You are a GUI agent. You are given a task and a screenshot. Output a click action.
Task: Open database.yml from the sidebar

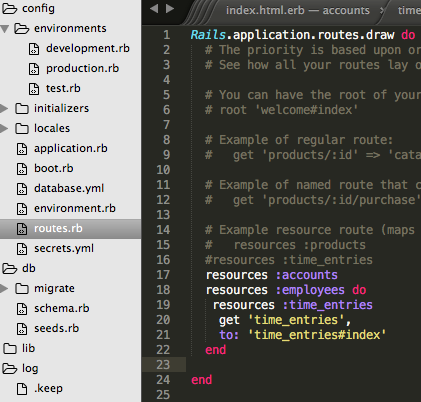(x=69, y=189)
